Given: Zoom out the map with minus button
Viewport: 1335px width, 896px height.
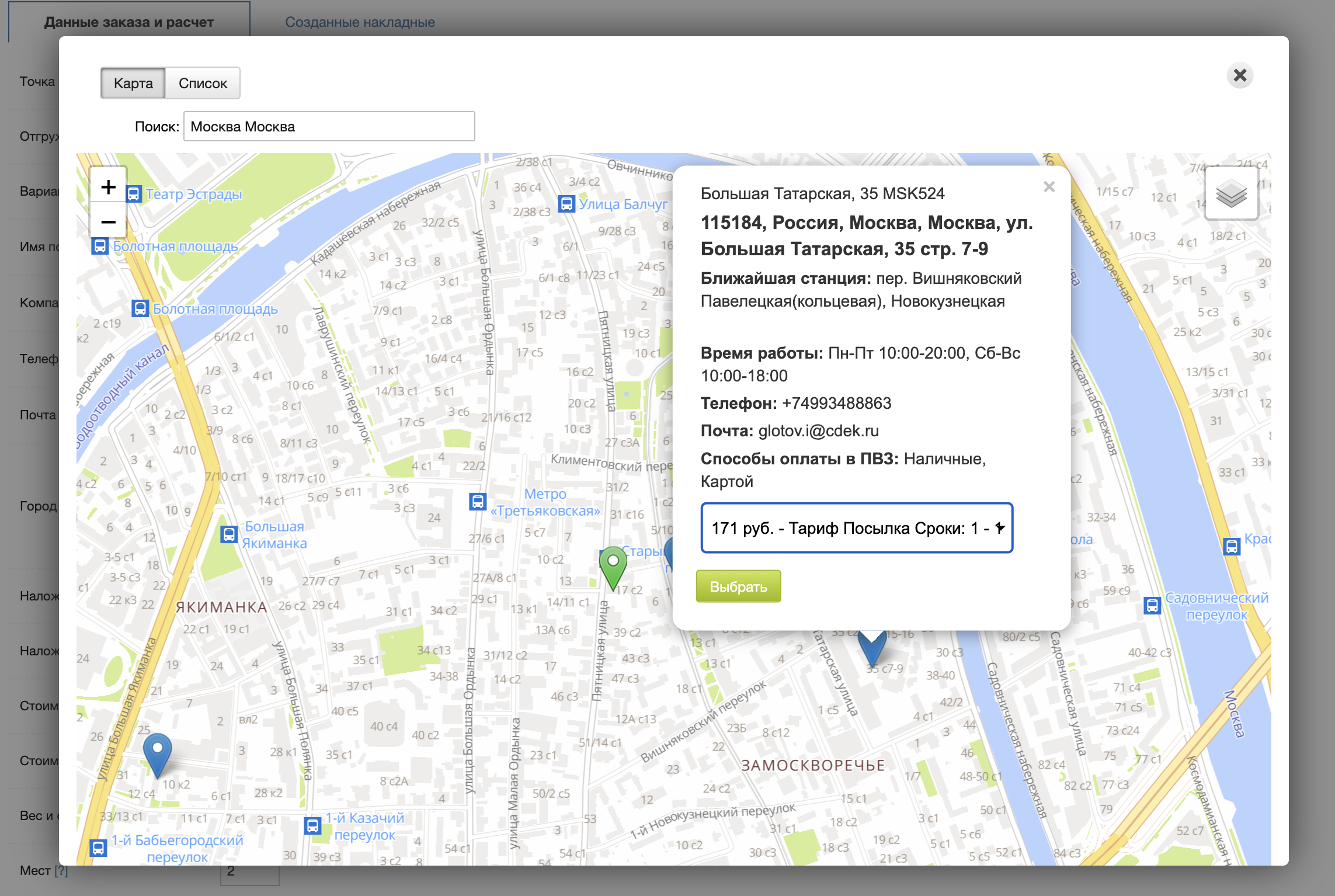Looking at the screenshot, I should (108, 222).
